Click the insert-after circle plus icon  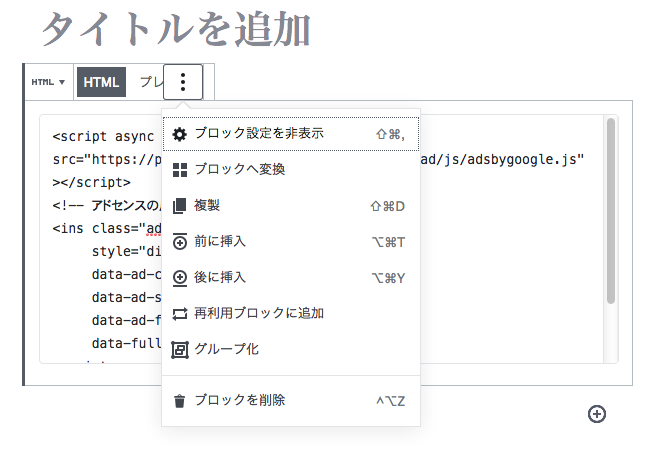(180, 278)
